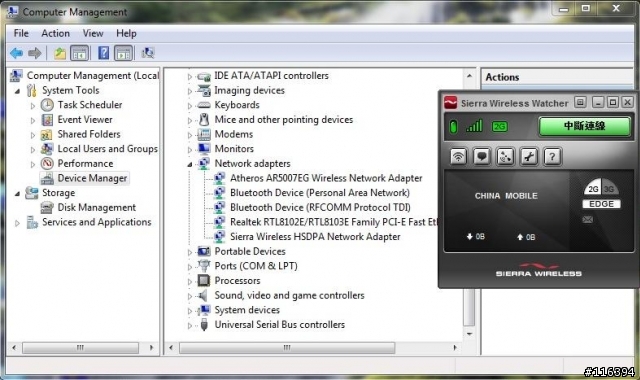Click the Up one level folder icon

[x=60, y=53]
